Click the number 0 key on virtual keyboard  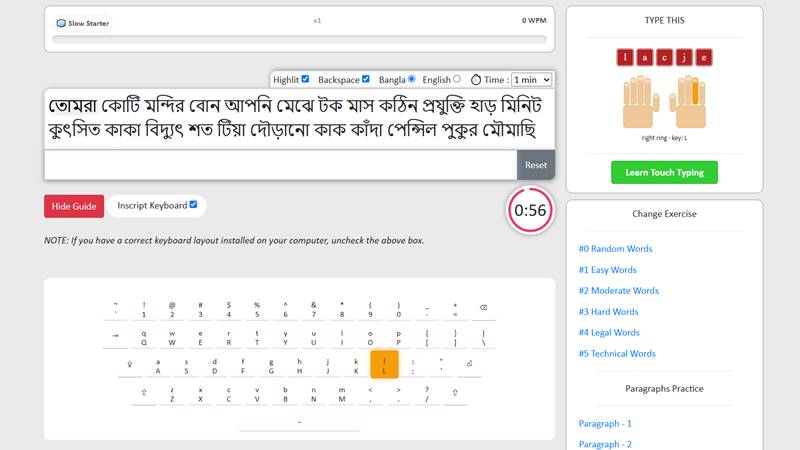coord(398,309)
